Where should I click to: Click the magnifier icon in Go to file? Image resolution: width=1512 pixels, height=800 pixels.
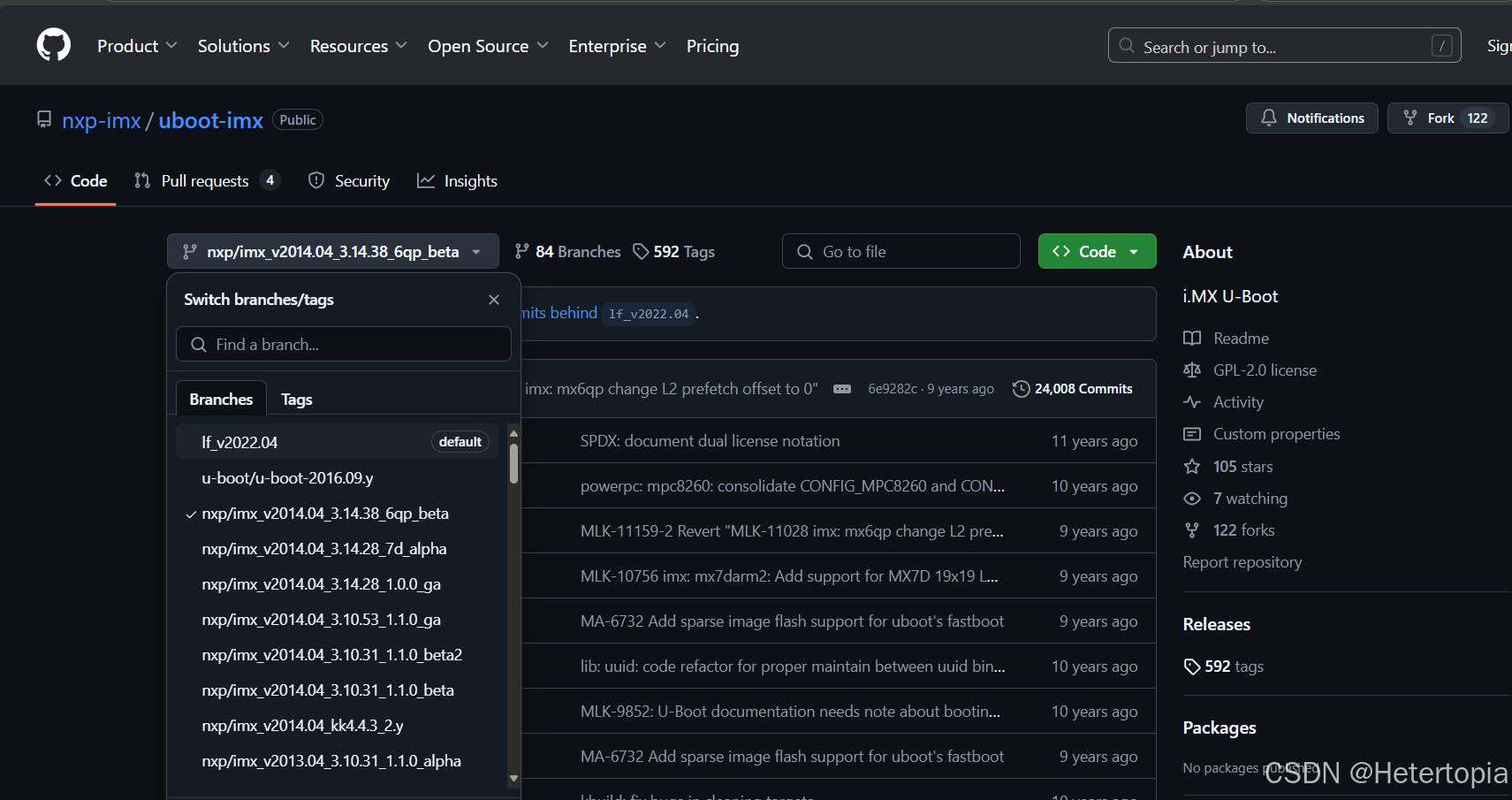(805, 252)
